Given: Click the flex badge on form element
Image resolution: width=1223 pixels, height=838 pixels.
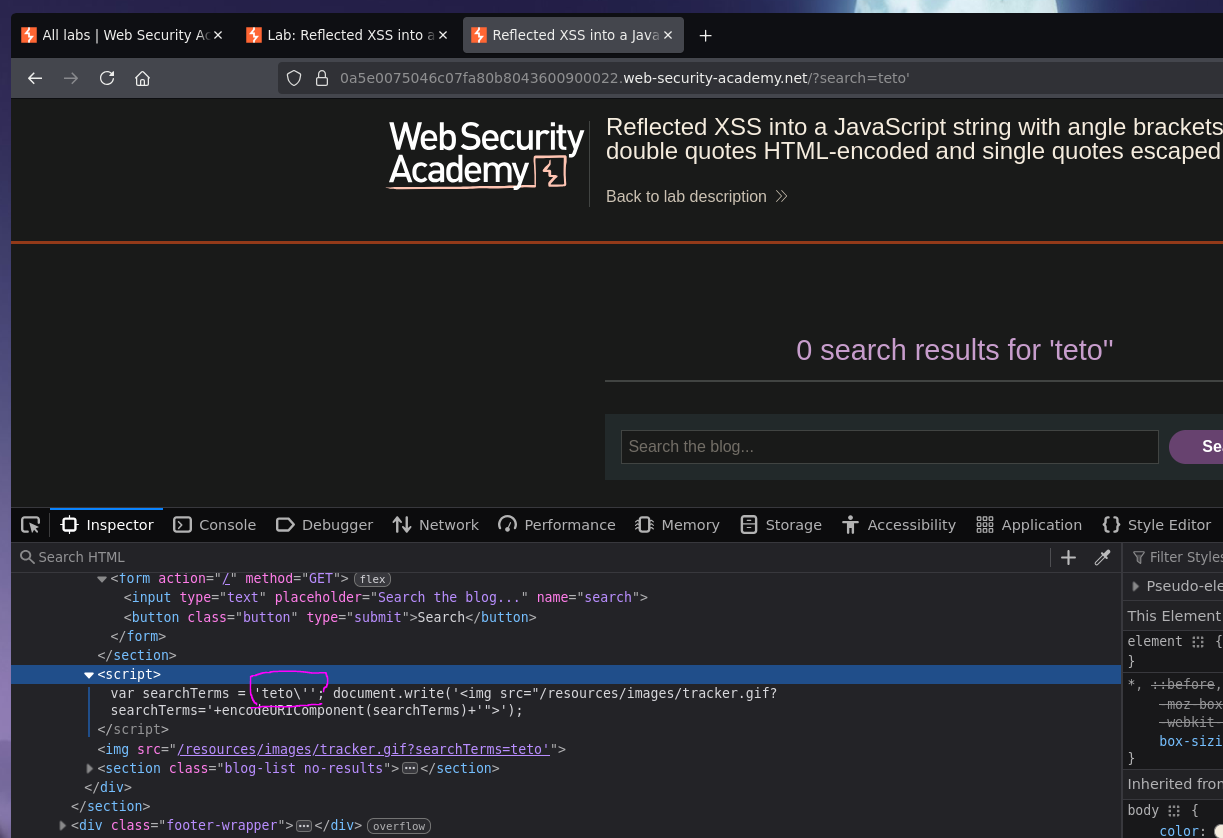Looking at the screenshot, I should point(372,579).
